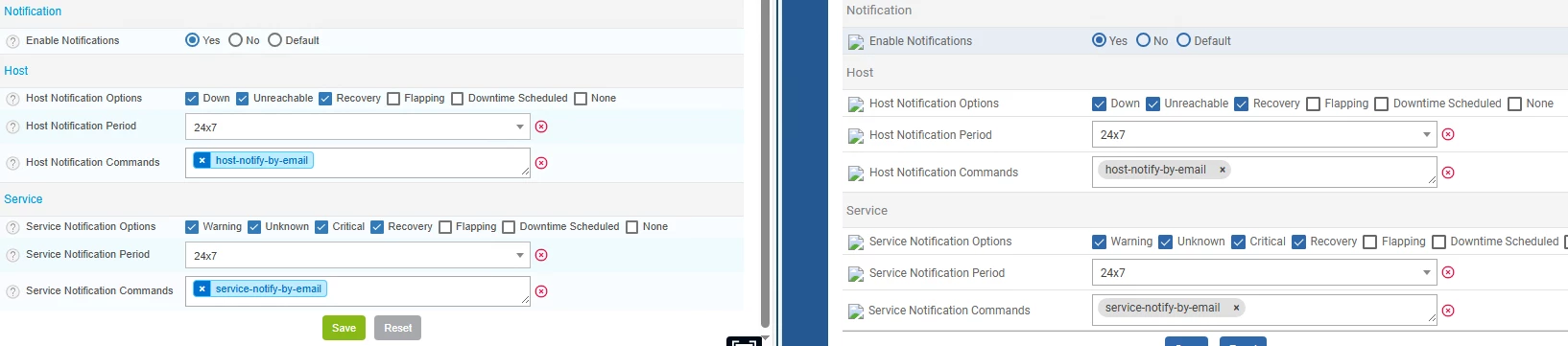
Task: Click icon beside Host Notification Commands, right panel
Action: click(856, 173)
